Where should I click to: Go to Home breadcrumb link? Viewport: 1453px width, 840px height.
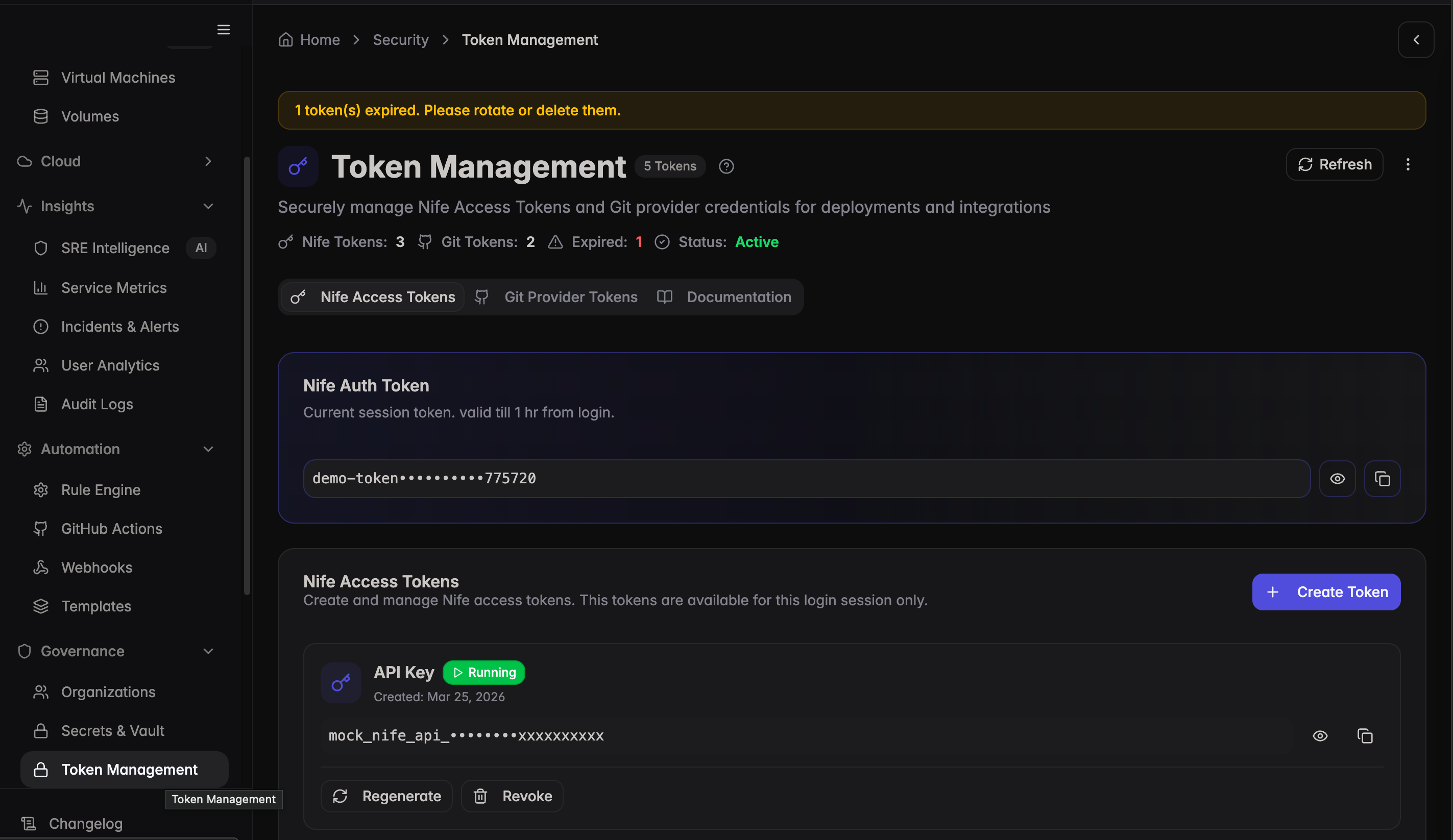(x=320, y=40)
